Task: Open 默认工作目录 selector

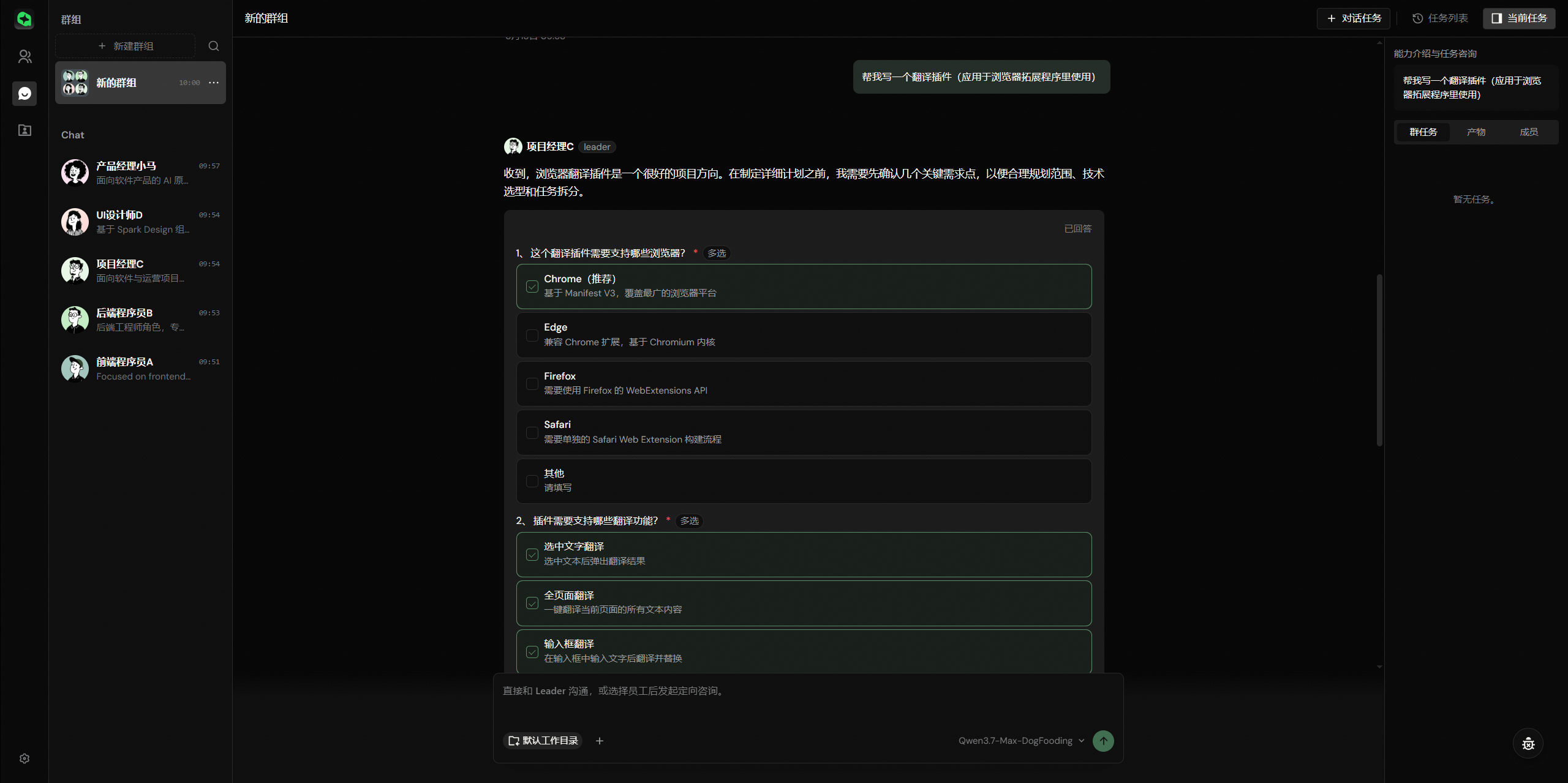Action: coord(543,741)
